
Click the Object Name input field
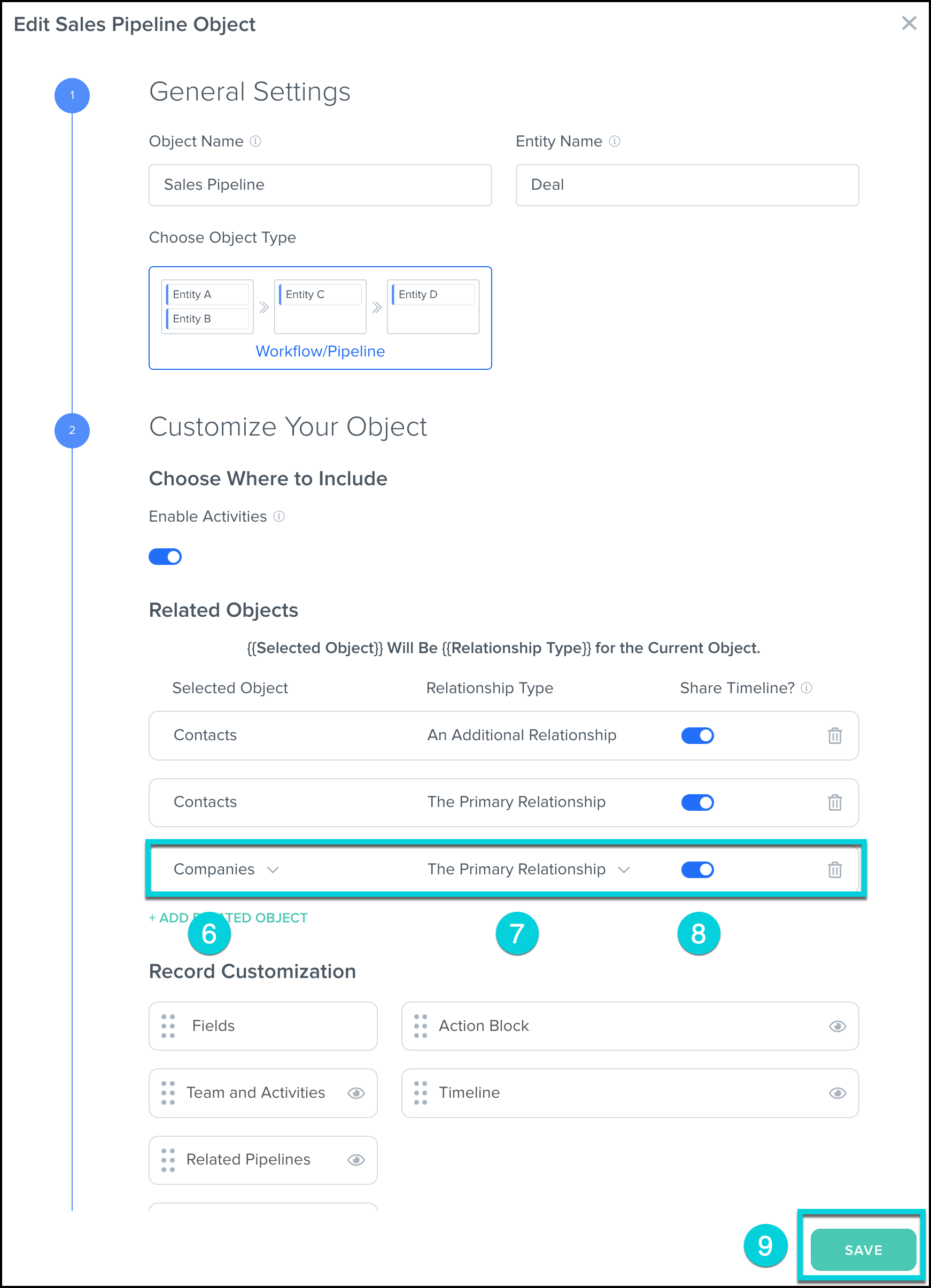pyautogui.click(x=320, y=185)
